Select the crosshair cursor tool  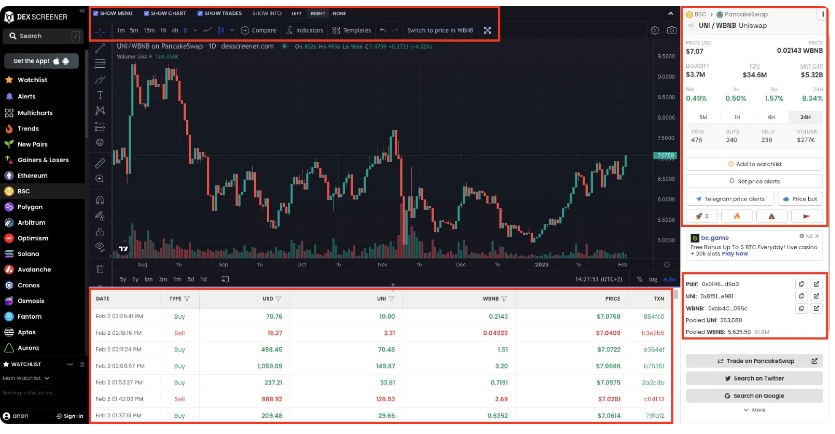point(100,31)
